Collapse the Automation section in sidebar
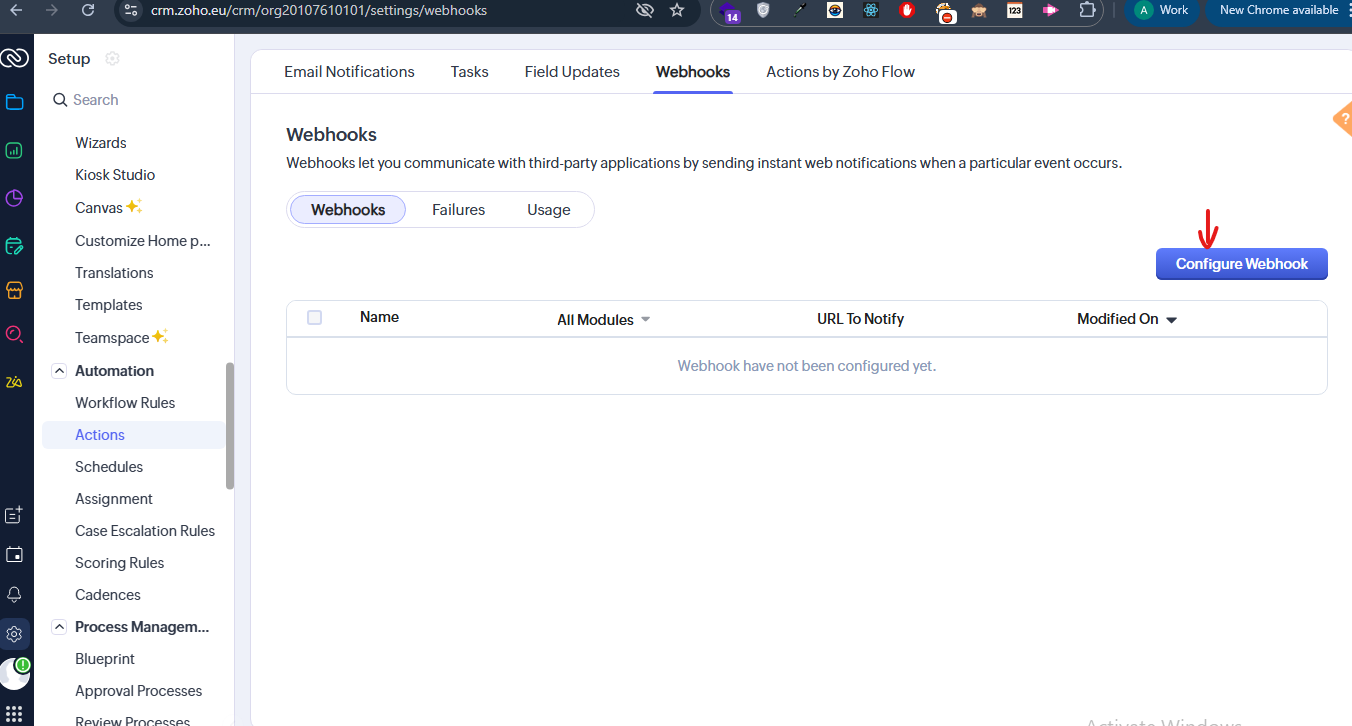Image resolution: width=1352 pixels, height=726 pixels. point(59,371)
